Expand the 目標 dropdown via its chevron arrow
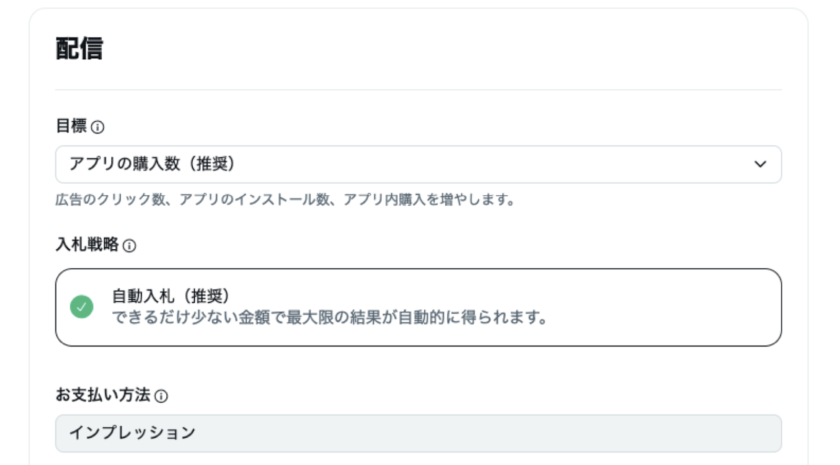The height and width of the screenshot is (465, 840). pyautogui.click(x=760, y=164)
